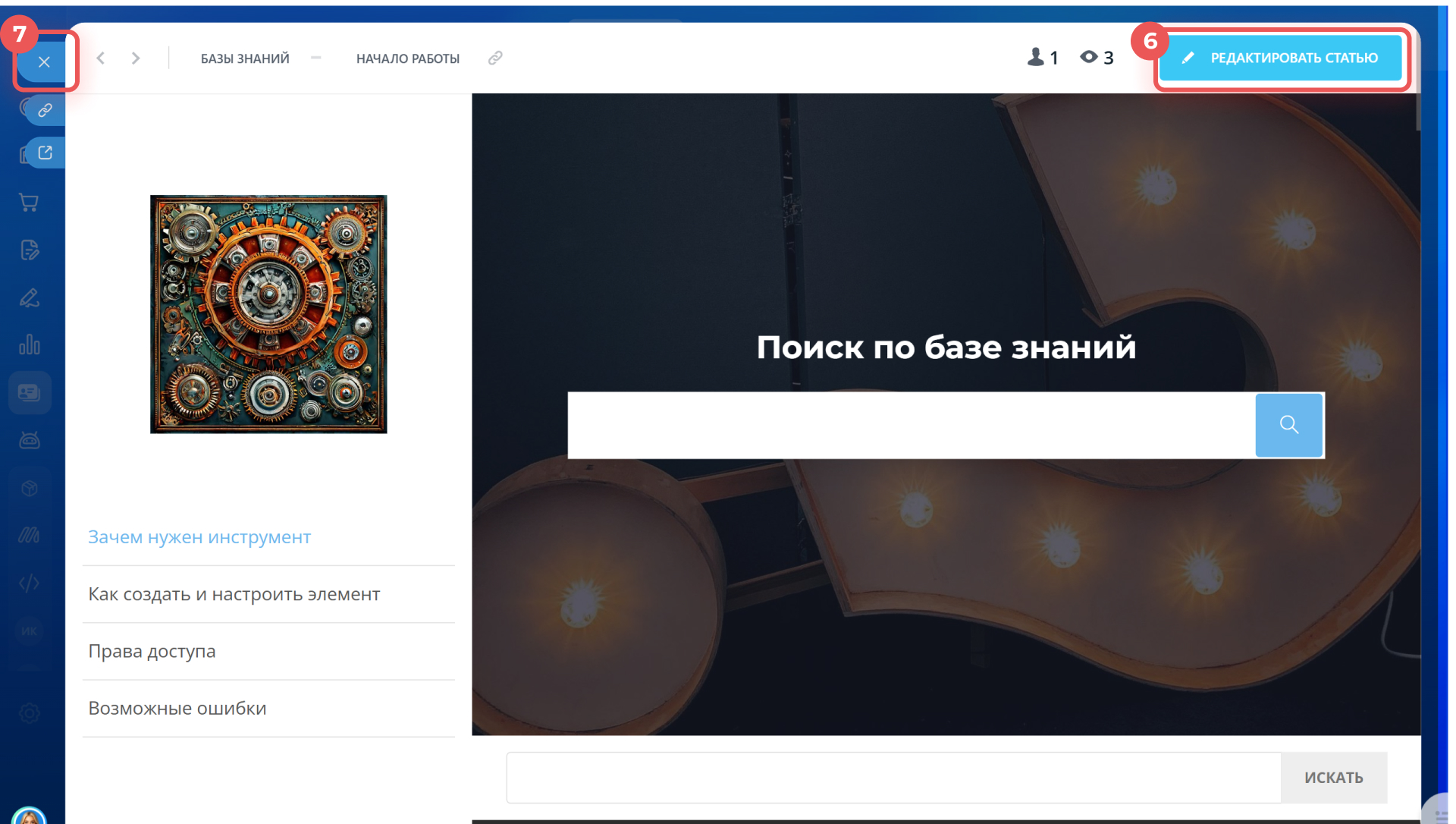This screenshot has width=1456, height=824.
Task: Open the document signing pen sidebar icon
Action: click(29, 298)
